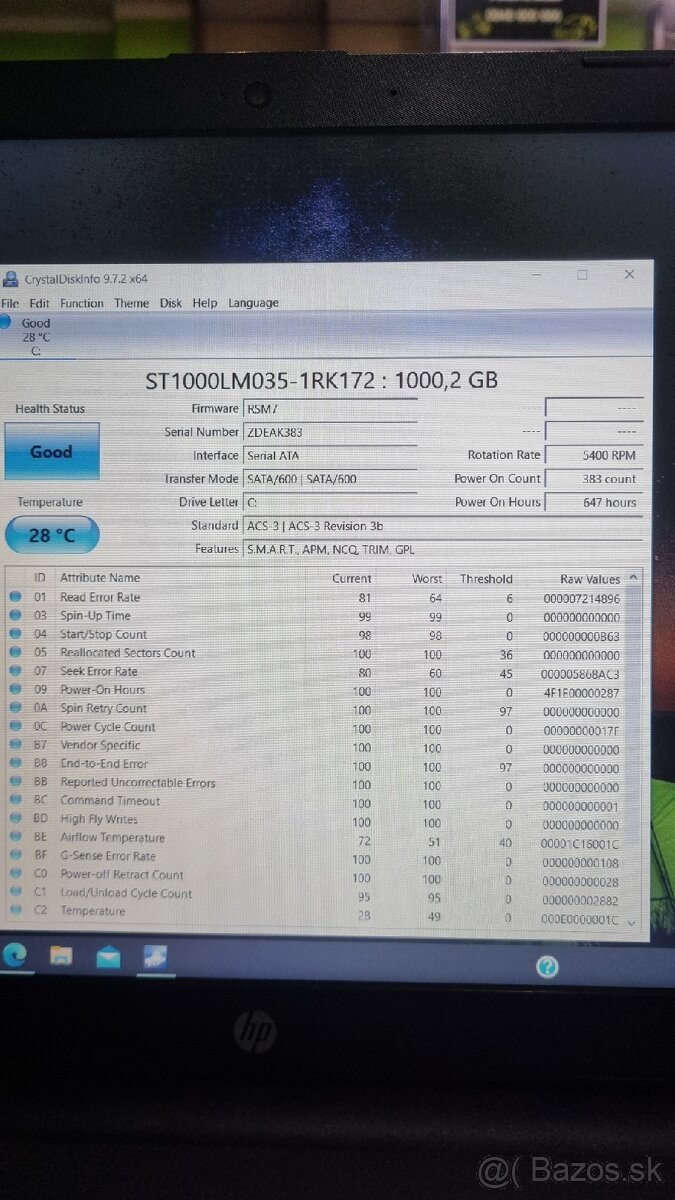
Task: Click the Current column header
Action: point(351,579)
